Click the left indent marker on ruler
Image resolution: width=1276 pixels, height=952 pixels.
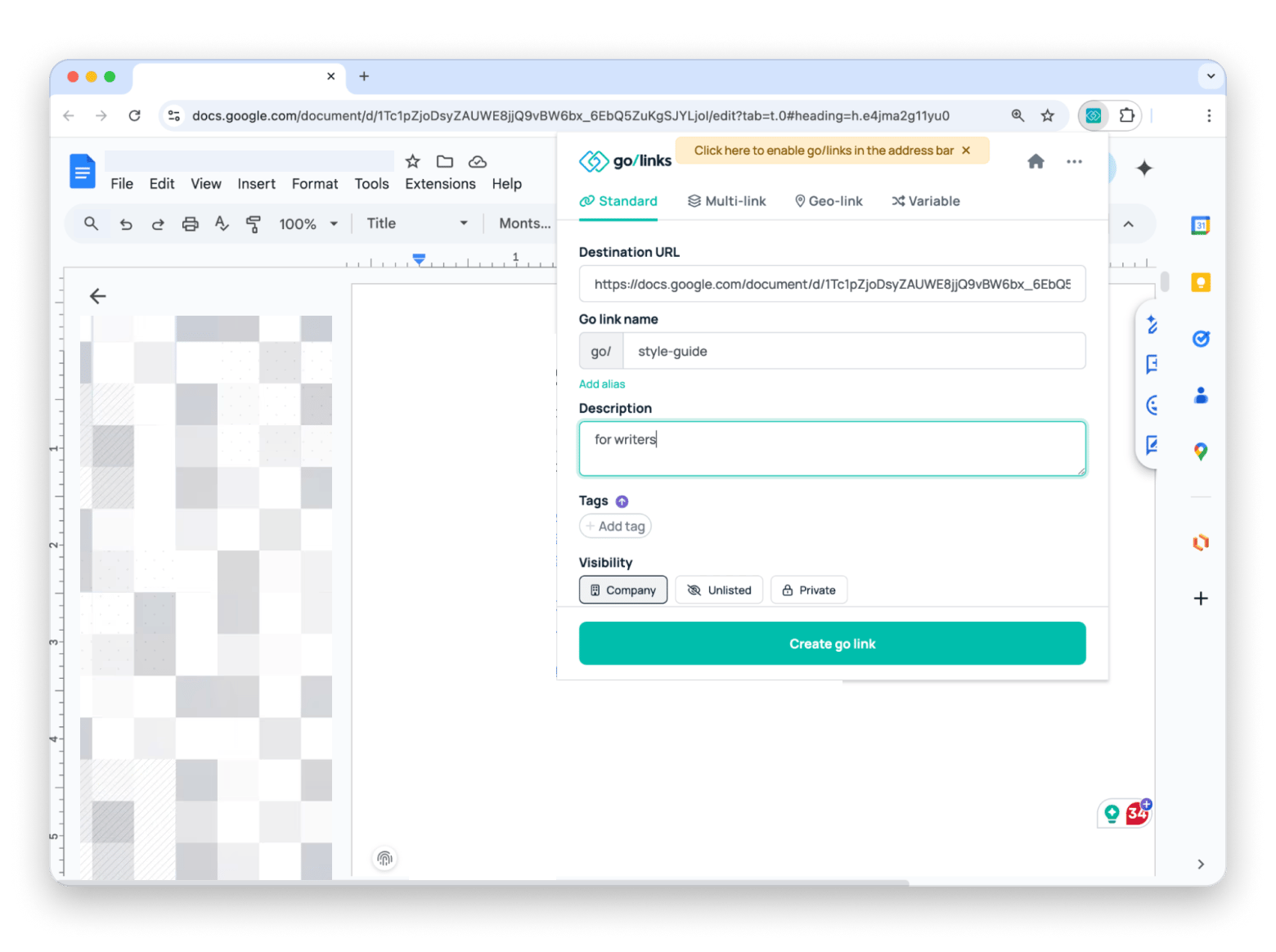tap(419, 261)
